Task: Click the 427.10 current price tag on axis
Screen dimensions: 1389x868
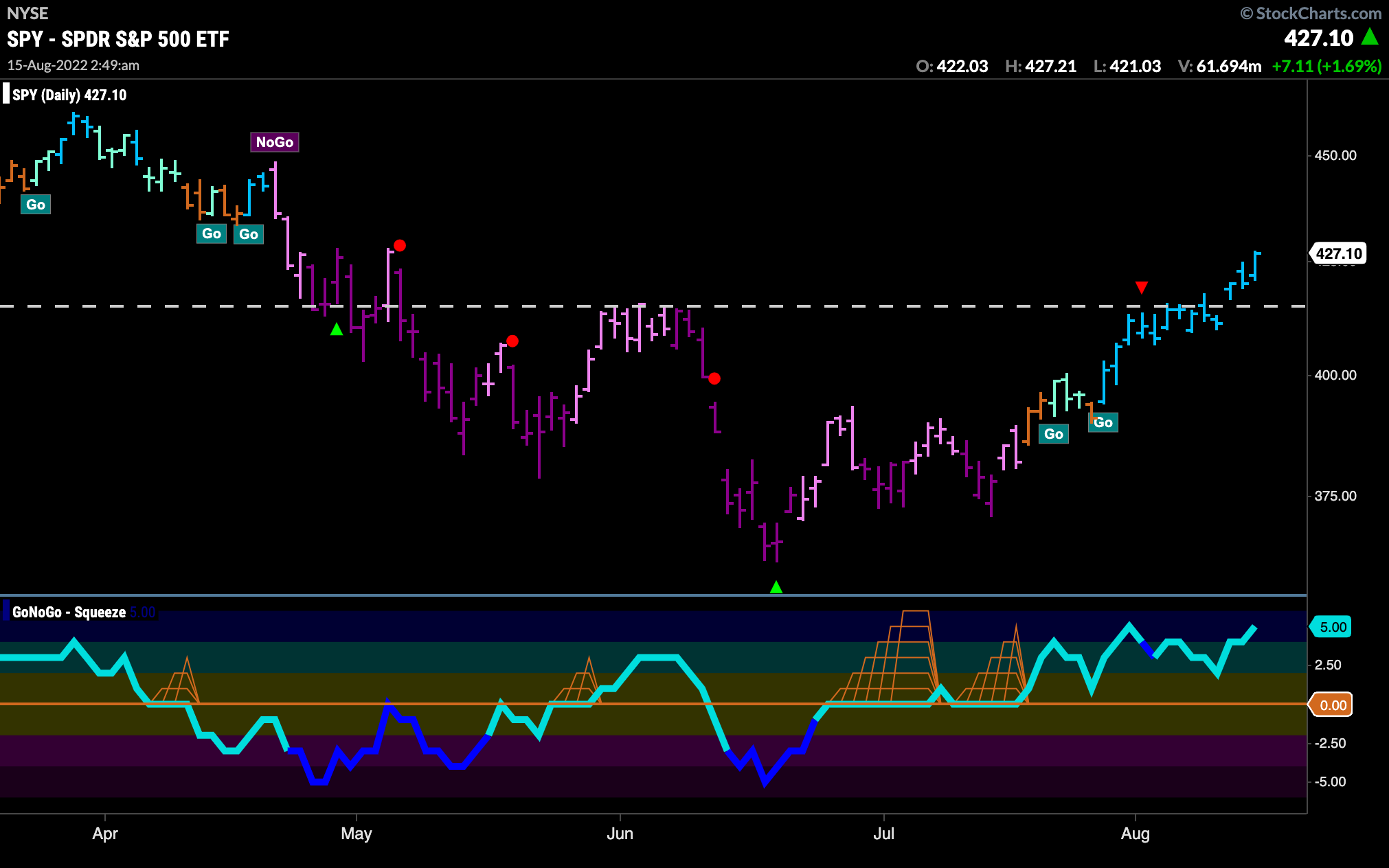Action: (1338, 253)
